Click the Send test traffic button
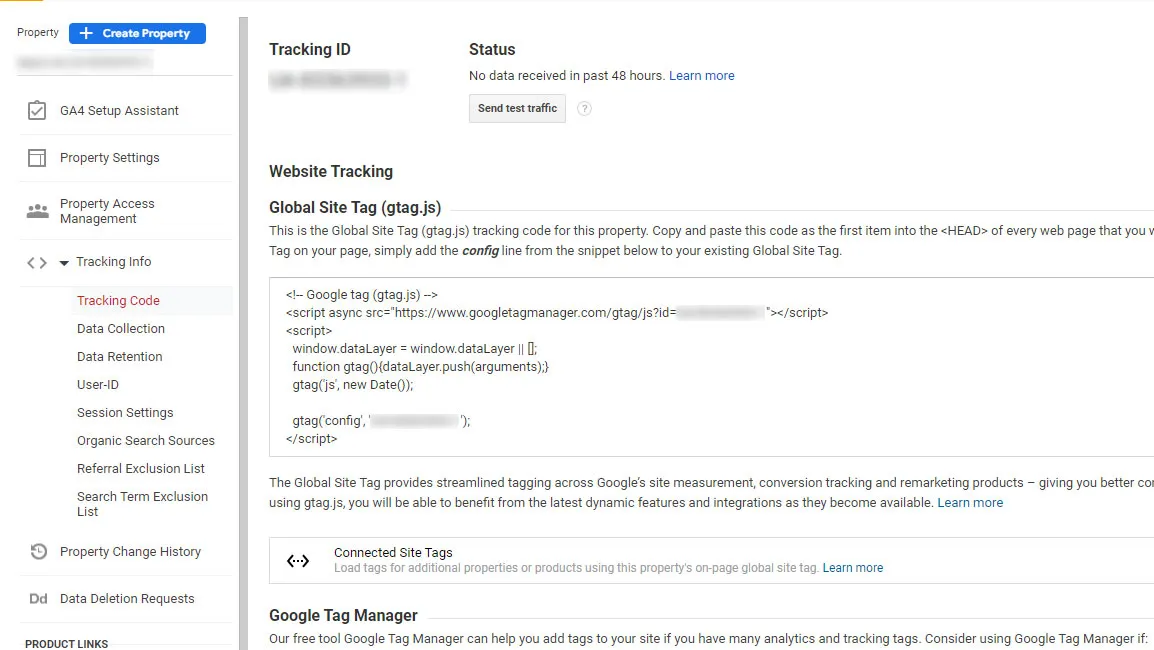This screenshot has height=650, width=1154. point(517,108)
